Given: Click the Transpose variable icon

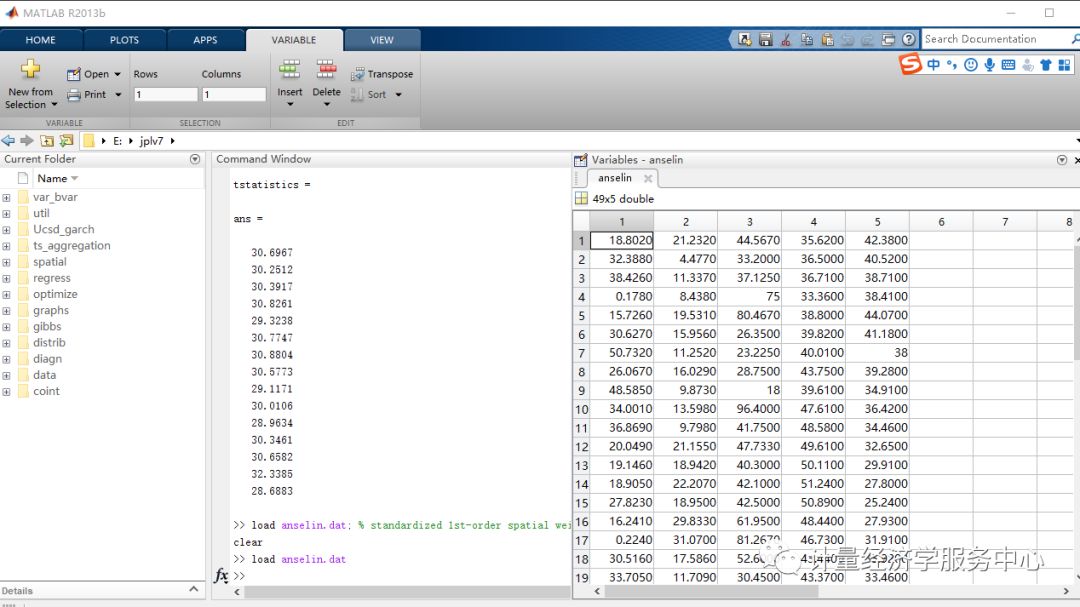Looking at the screenshot, I should click(357, 74).
